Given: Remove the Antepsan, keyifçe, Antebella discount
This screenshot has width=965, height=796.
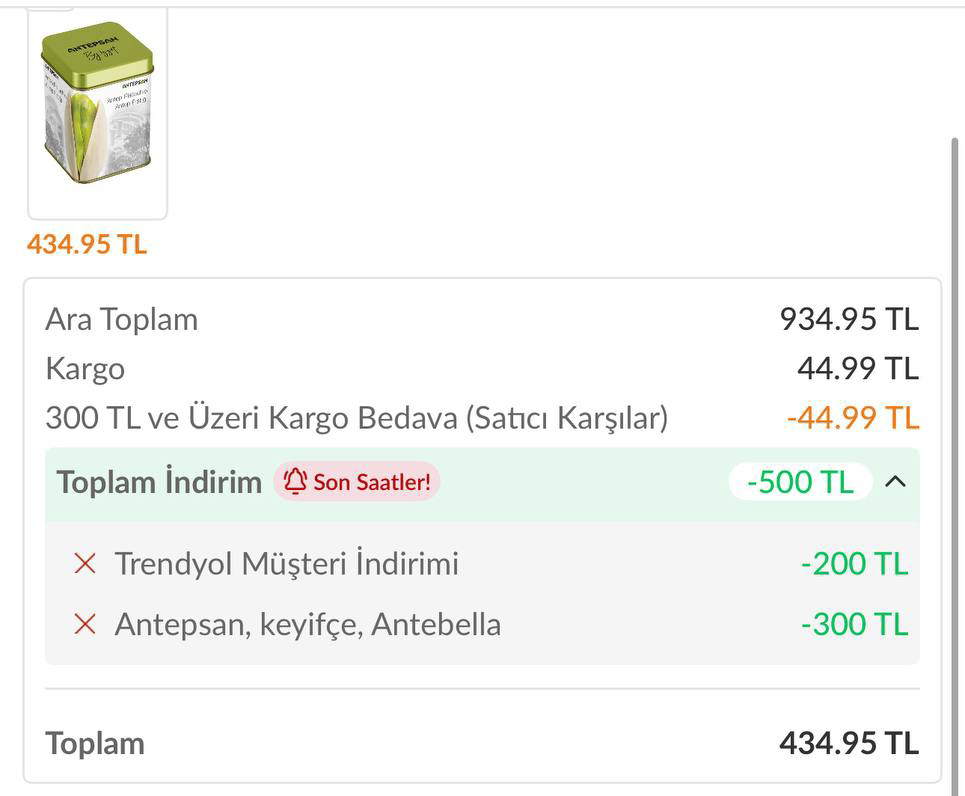Looking at the screenshot, I should pos(85,624).
